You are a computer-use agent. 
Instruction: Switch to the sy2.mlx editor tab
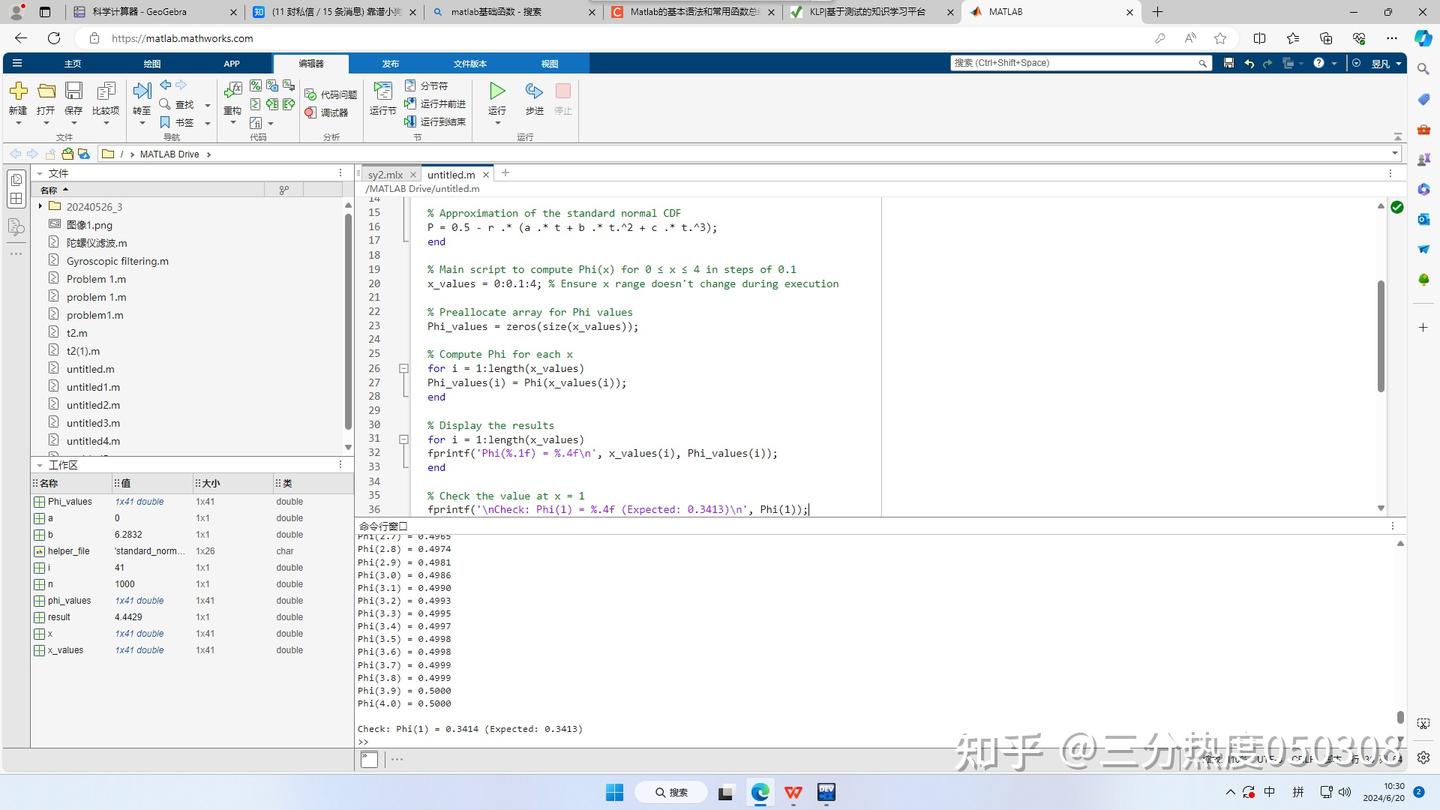pos(385,174)
